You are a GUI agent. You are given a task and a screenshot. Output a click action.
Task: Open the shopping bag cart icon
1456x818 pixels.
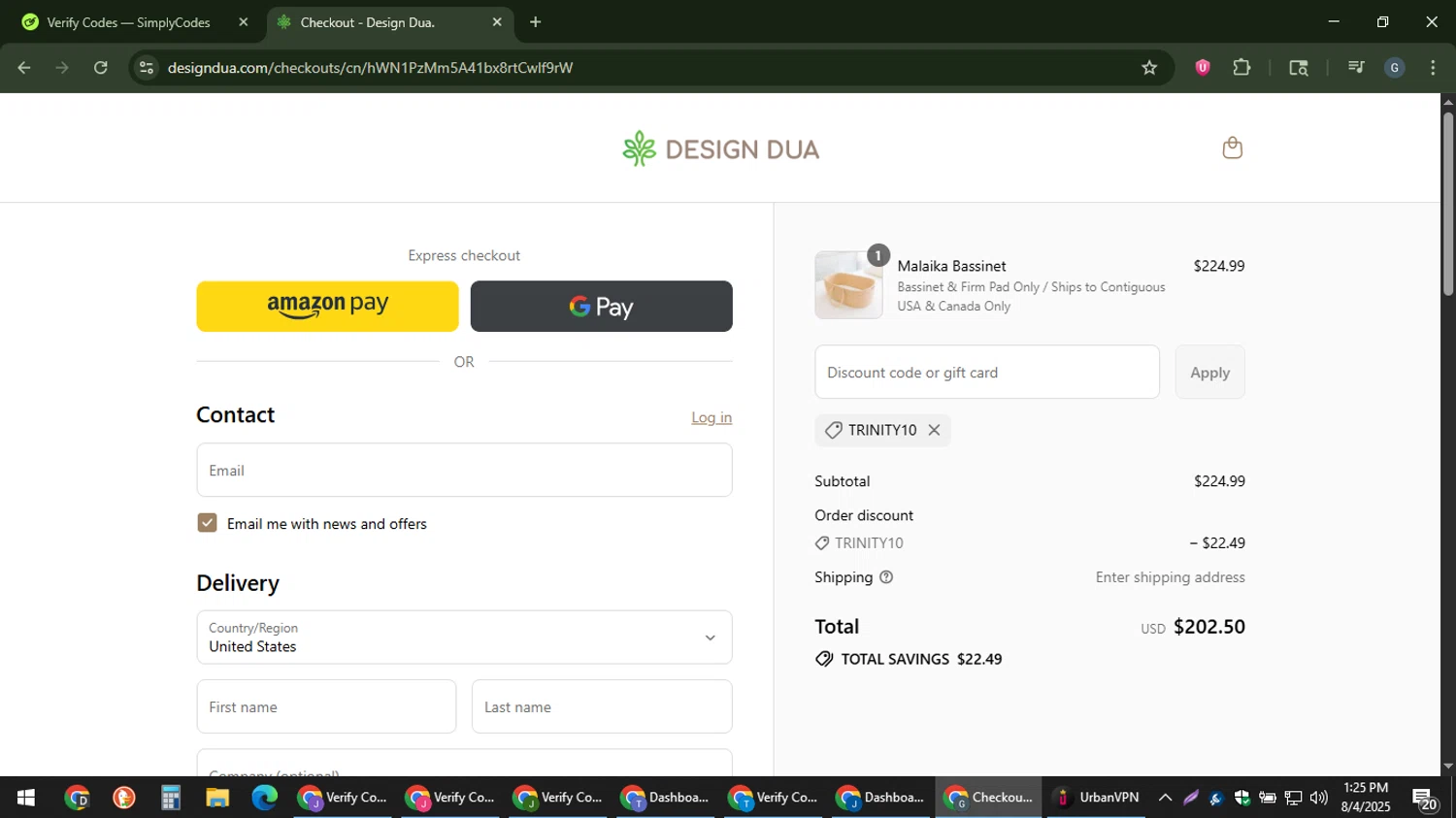[x=1232, y=147]
